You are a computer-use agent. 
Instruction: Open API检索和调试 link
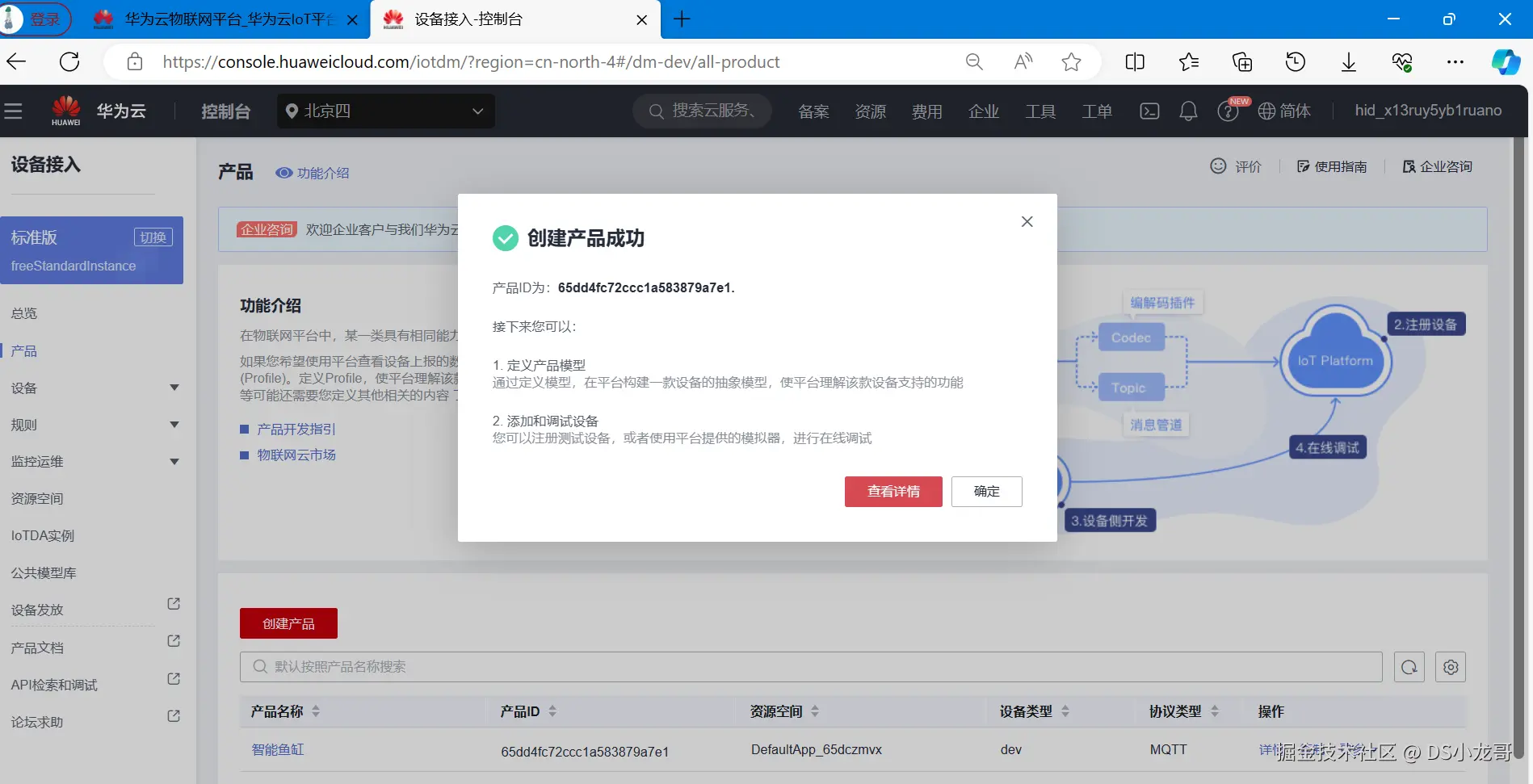(x=54, y=685)
